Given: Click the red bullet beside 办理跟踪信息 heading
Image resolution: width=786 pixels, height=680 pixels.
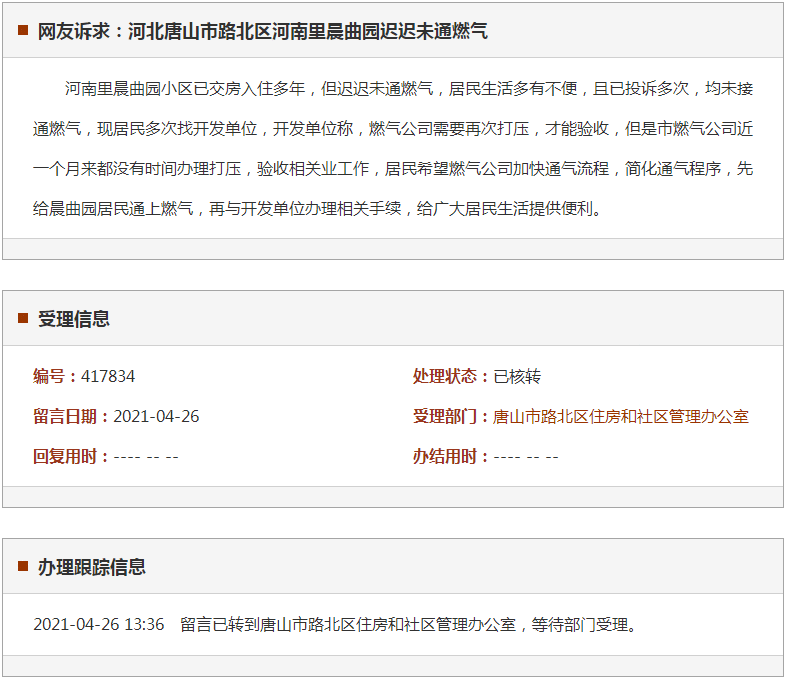Looking at the screenshot, I should coord(22,567).
